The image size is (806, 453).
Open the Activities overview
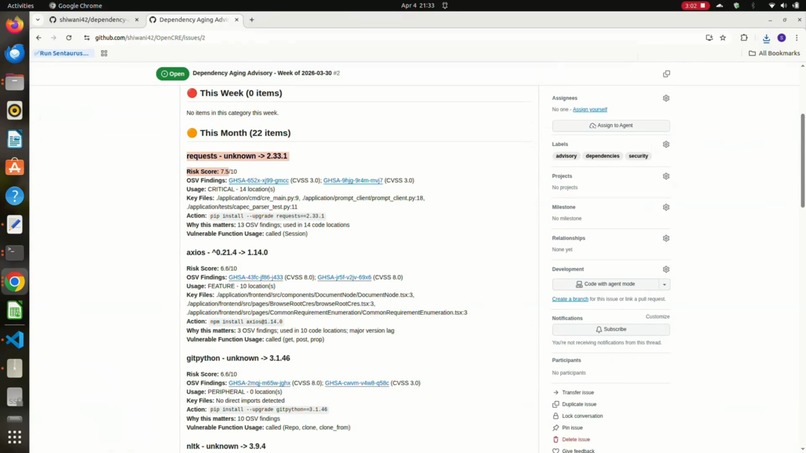(21, 6)
